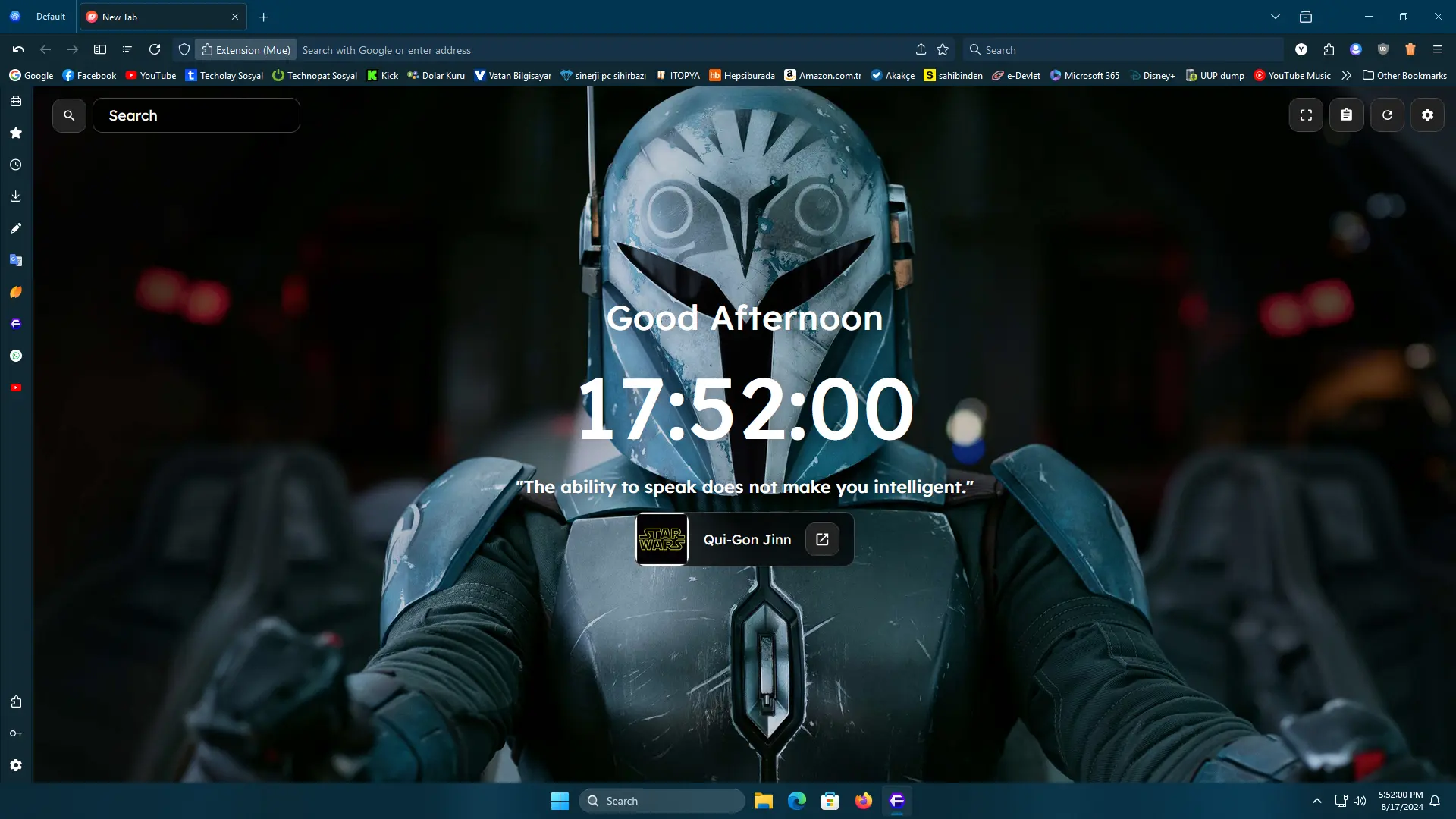Open the sidebar extensions puzzle icon
Screen dimensions: 1456x819
tap(16, 701)
